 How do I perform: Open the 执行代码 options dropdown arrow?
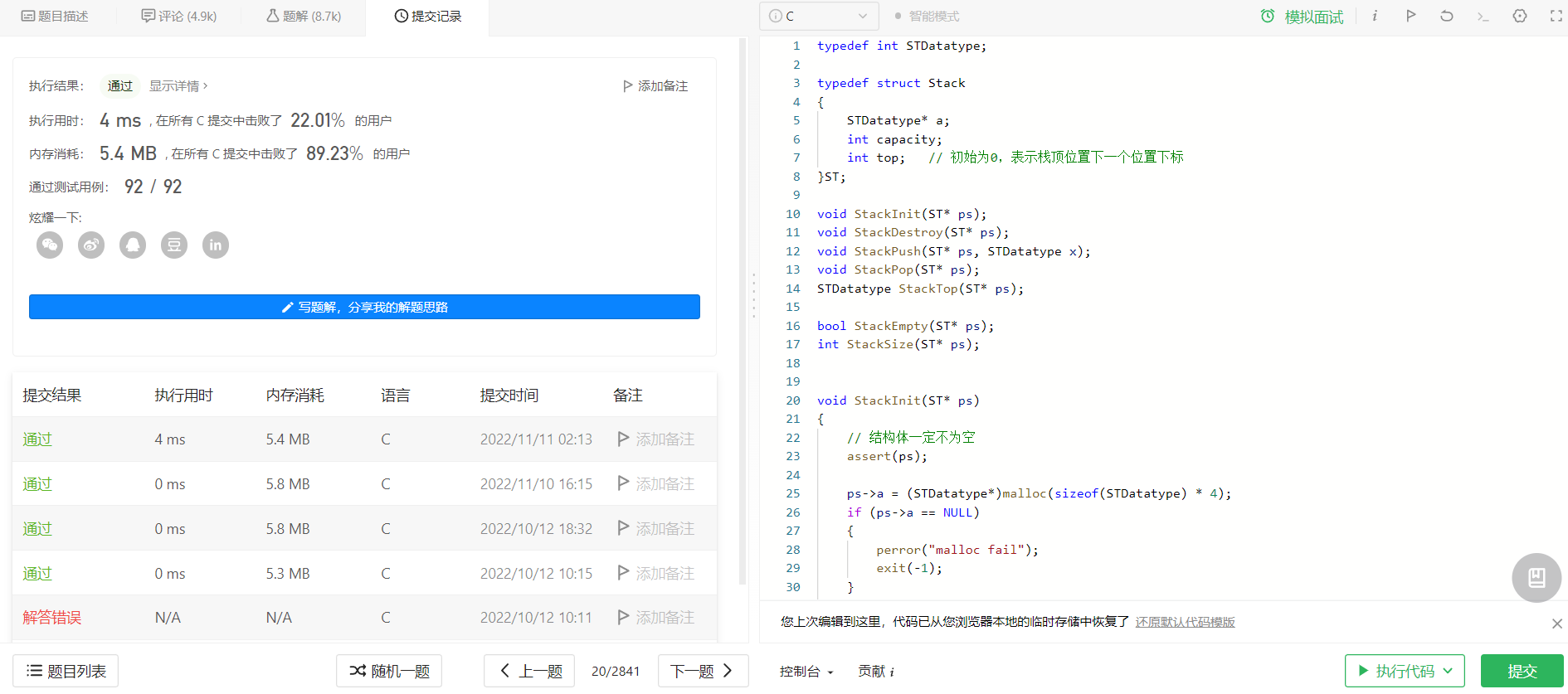1449,671
